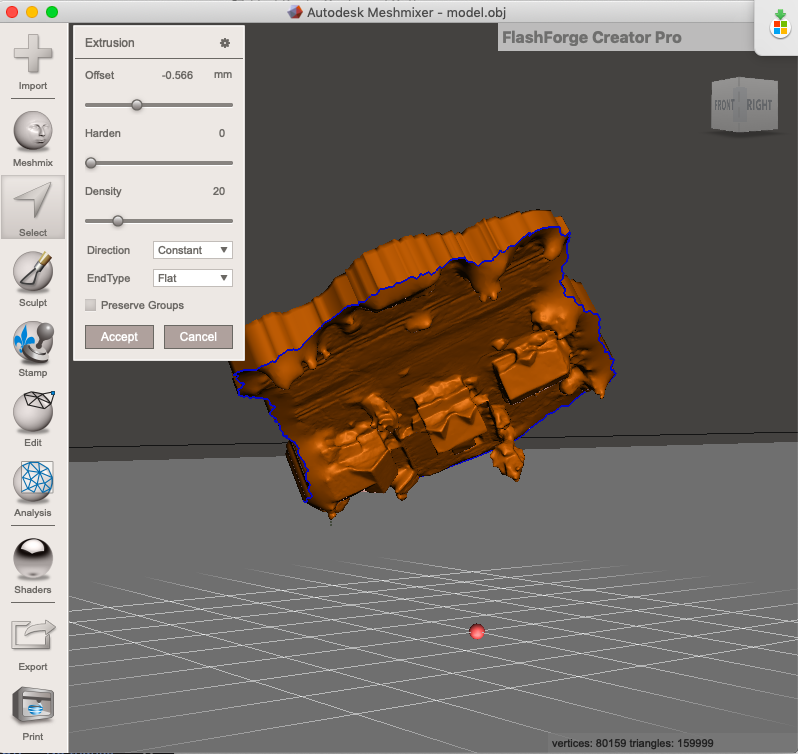The width and height of the screenshot is (798, 754).
Task: Click the FlashForge Creator Pro printer label
Action: pos(592,37)
